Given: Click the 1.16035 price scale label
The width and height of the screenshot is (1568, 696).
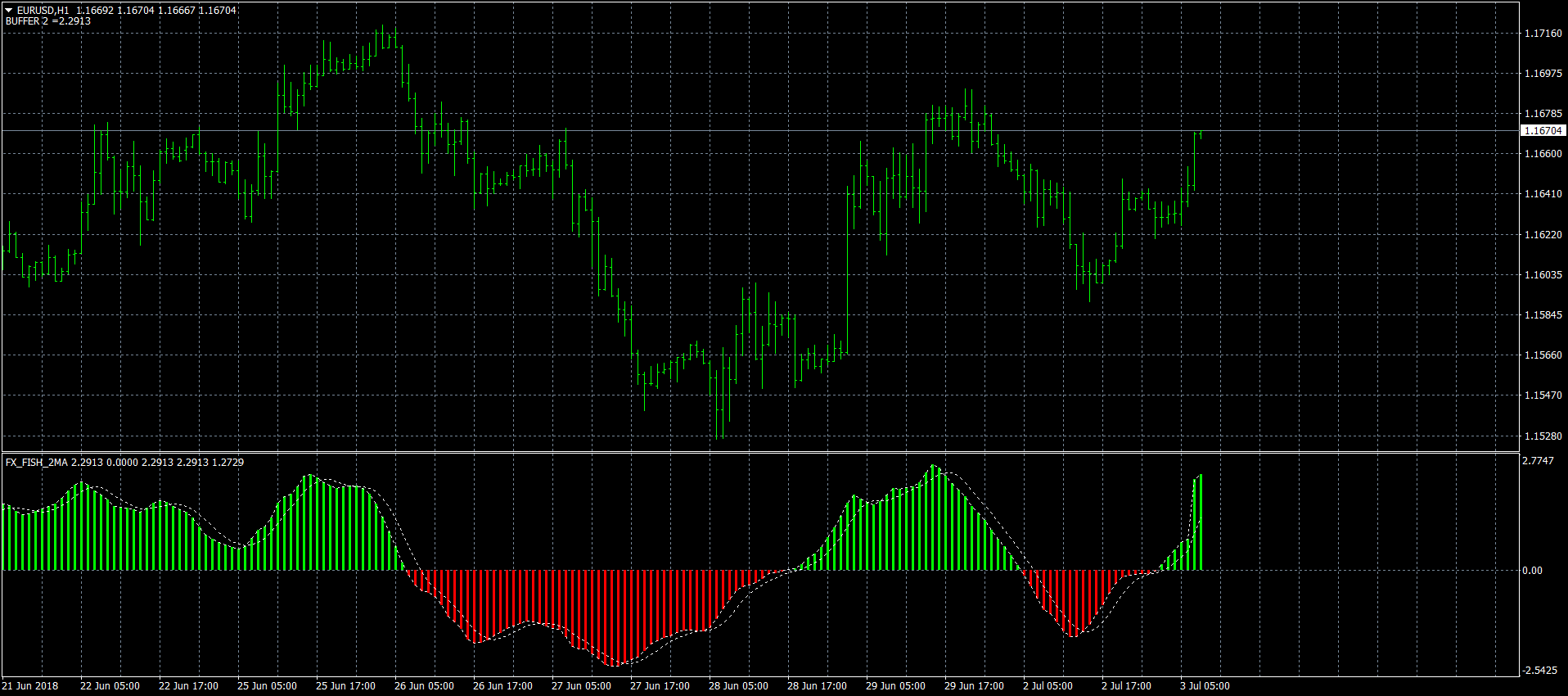Looking at the screenshot, I should pyautogui.click(x=1543, y=275).
